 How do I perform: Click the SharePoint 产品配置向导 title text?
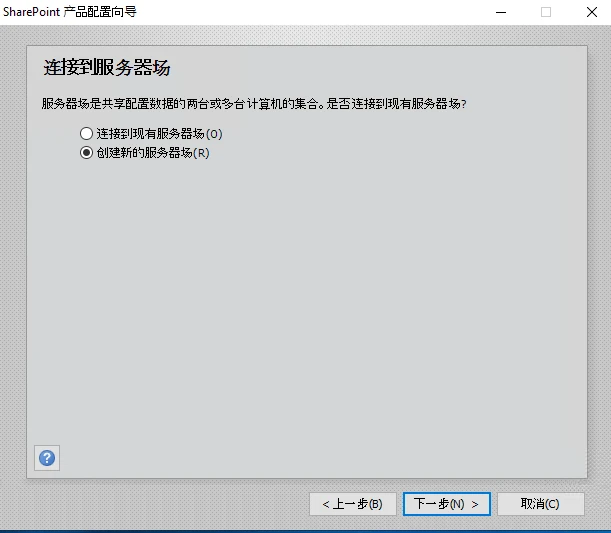tap(70, 12)
